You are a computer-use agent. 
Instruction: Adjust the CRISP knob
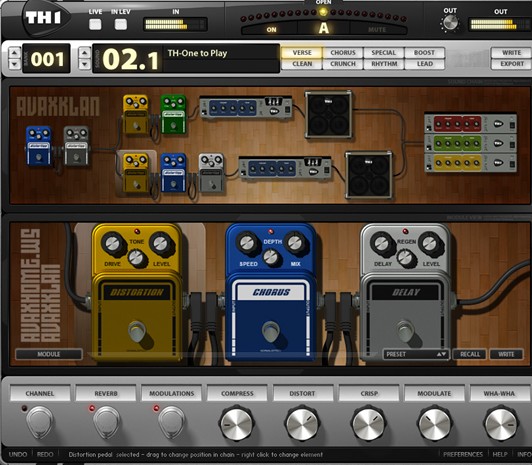368,424
